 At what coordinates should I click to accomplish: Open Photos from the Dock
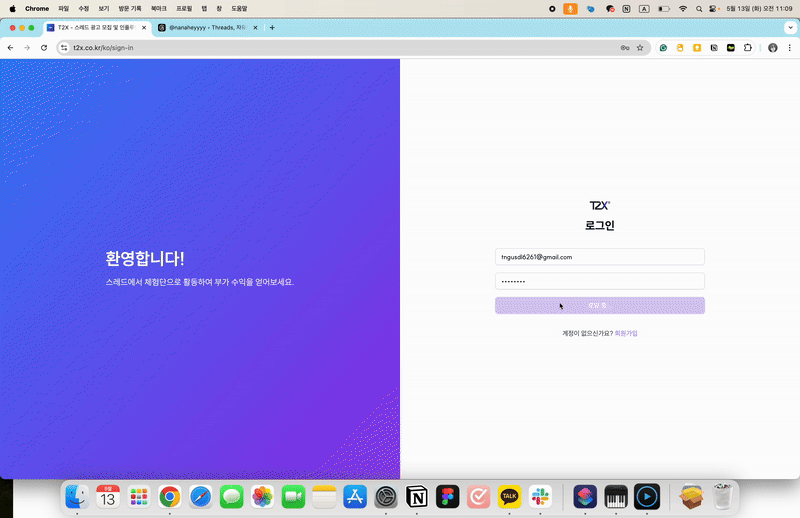coord(262,497)
